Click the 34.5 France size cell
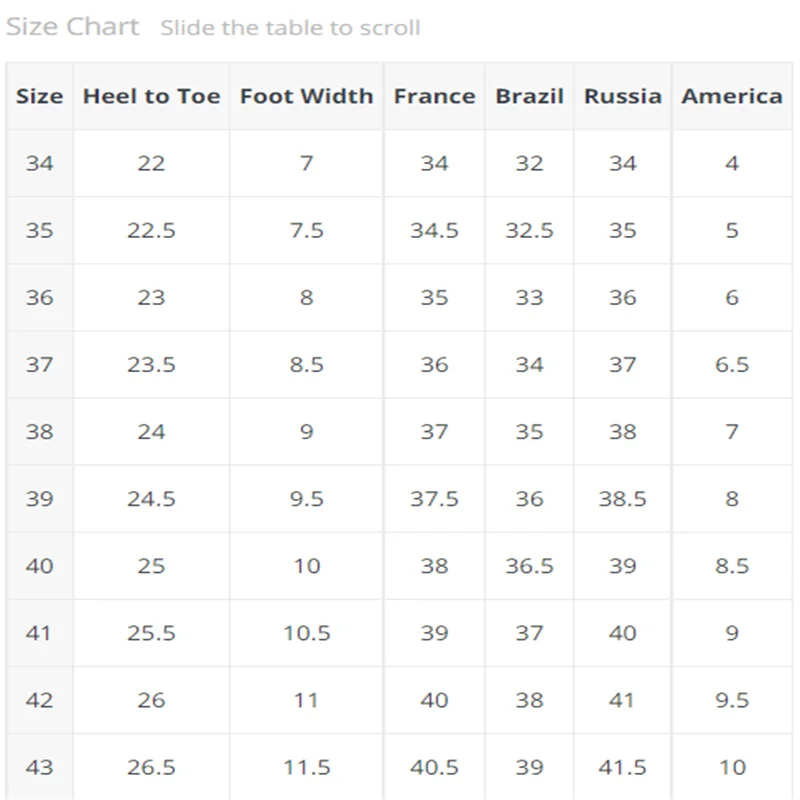800x800 pixels. coord(434,230)
